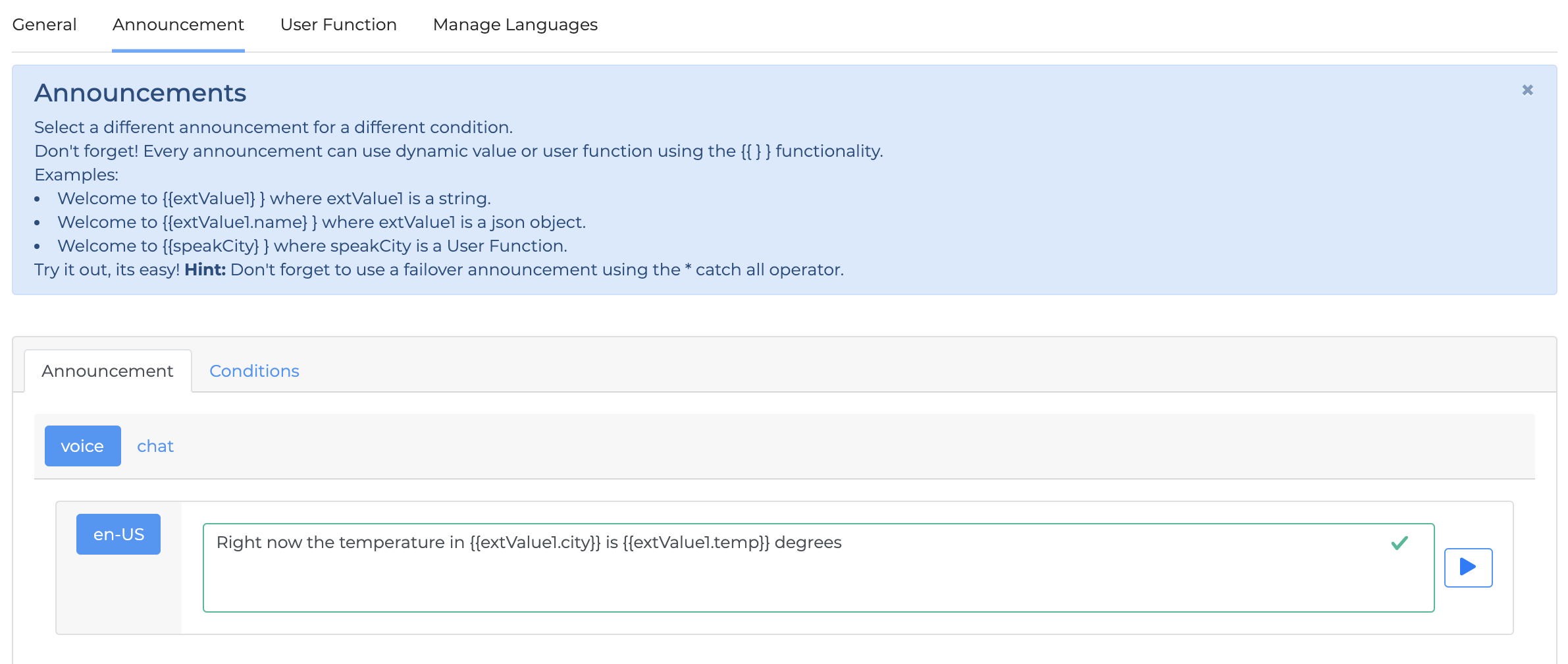This screenshot has width=1568, height=664.
Task: Focus the announcement text input field
Action: (x=790, y=580)
